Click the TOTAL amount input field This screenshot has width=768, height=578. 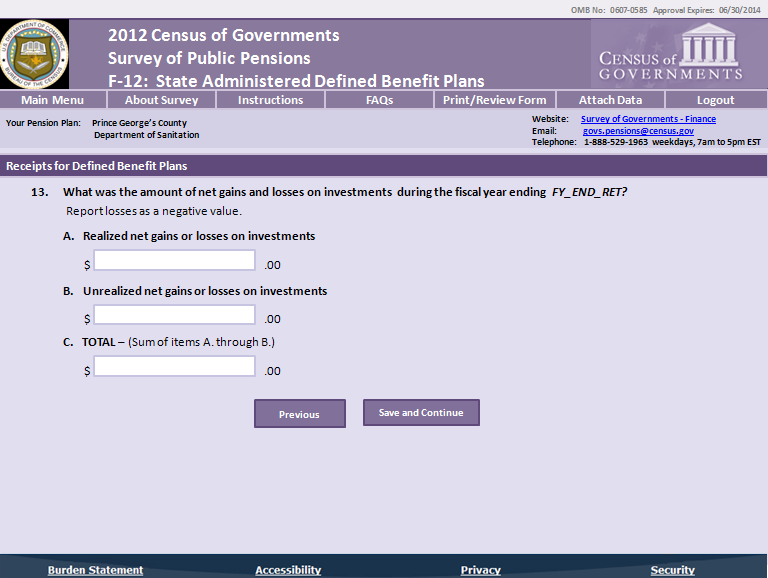tap(175, 366)
